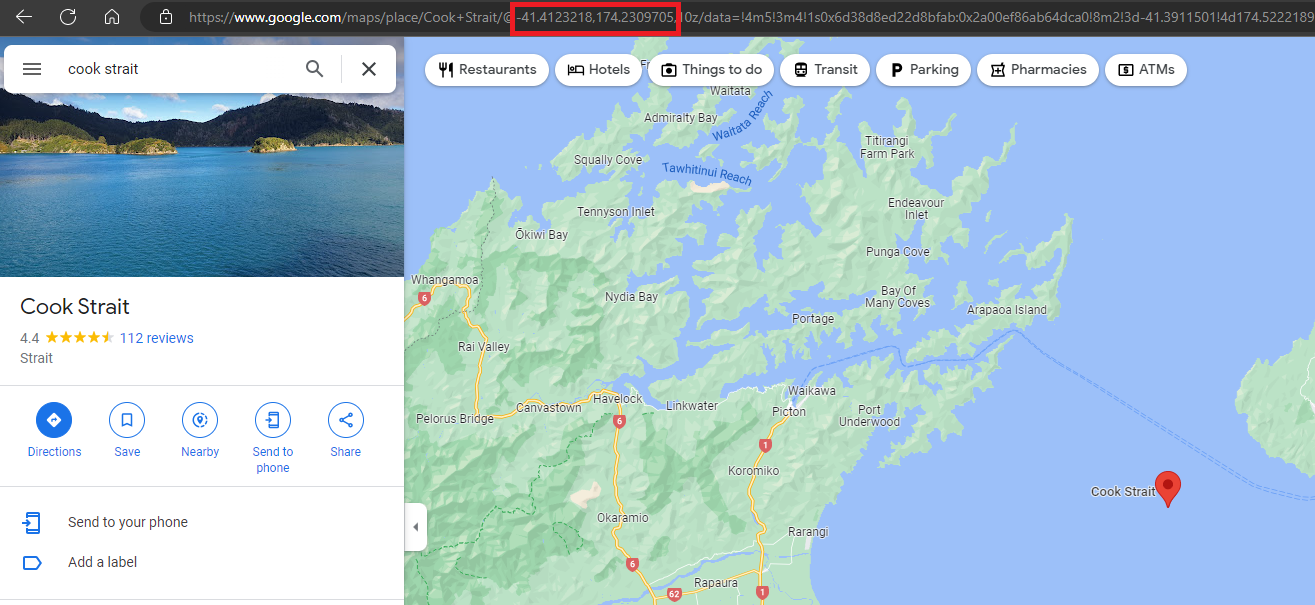Click the Pelorus Bridge label
Image resolution: width=1315 pixels, height=605 pixels.
point(455,419)
